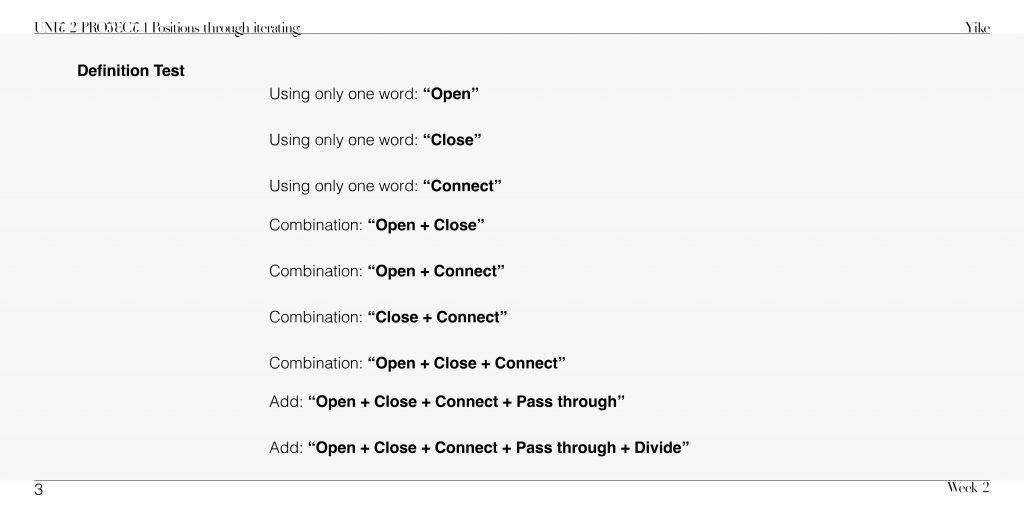Click the bold one-word term "Open"

[x=451, y=94]
